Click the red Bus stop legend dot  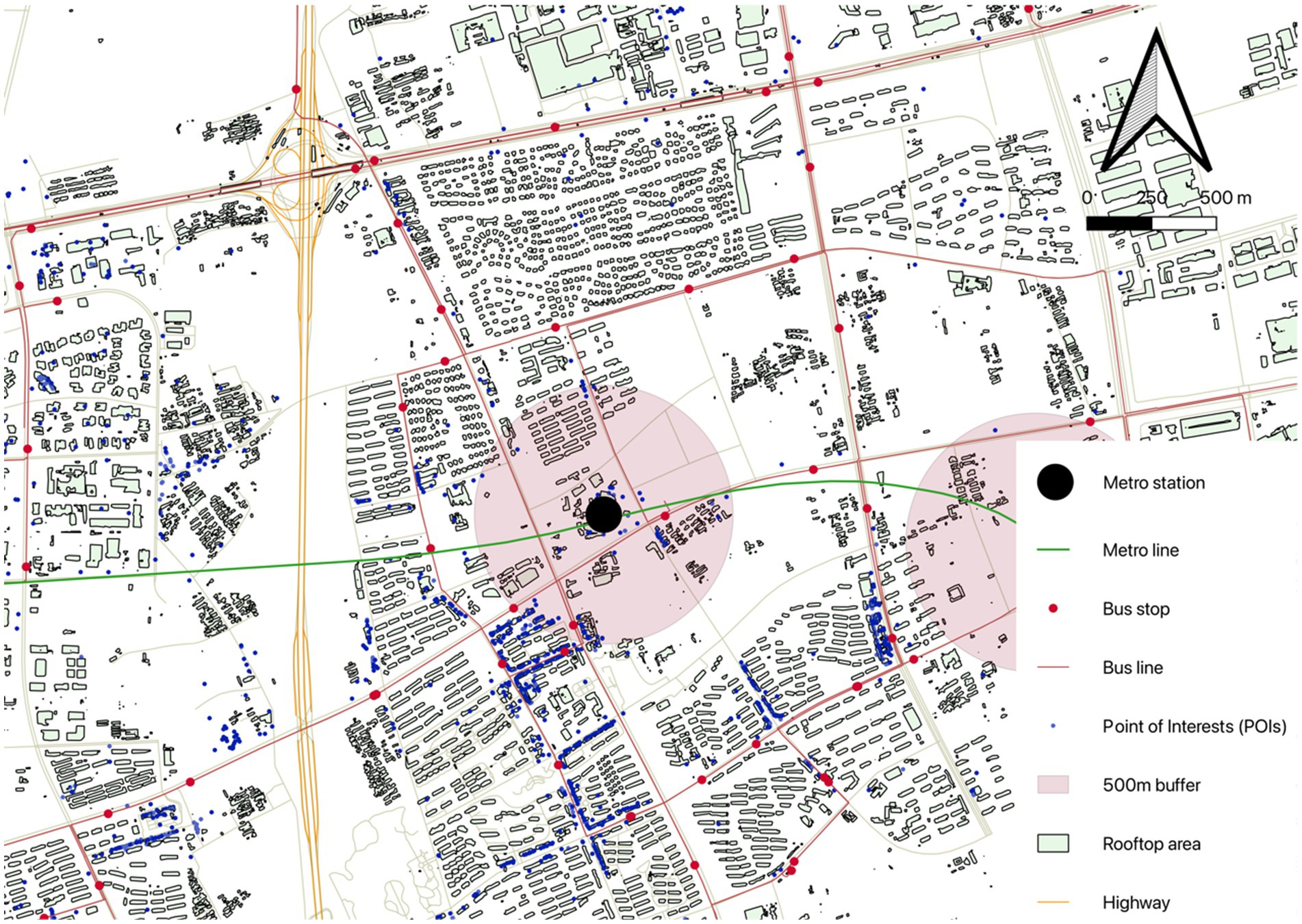1054,608
